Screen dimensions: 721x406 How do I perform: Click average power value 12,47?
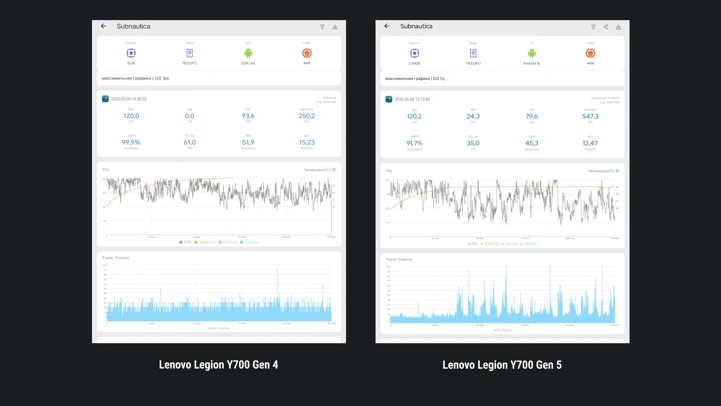pyautogui.click(x=590, y=143)
